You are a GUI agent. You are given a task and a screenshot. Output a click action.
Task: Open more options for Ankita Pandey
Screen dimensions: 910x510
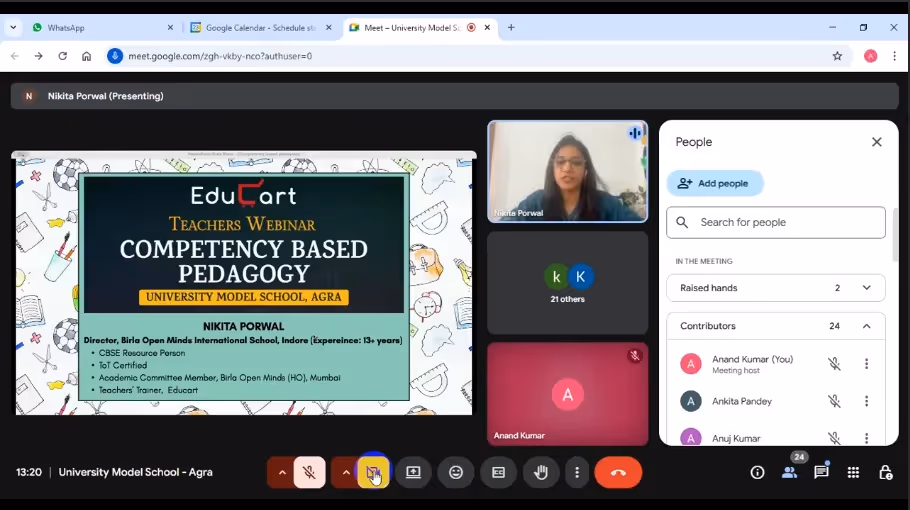[866, 401]
